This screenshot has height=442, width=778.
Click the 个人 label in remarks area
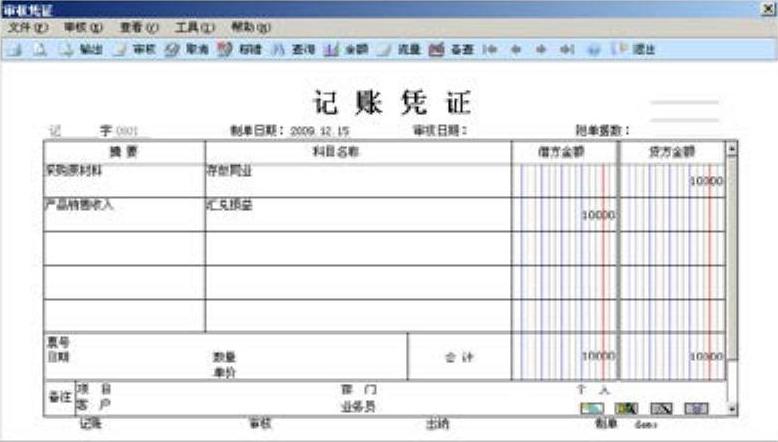coord(593,390)
